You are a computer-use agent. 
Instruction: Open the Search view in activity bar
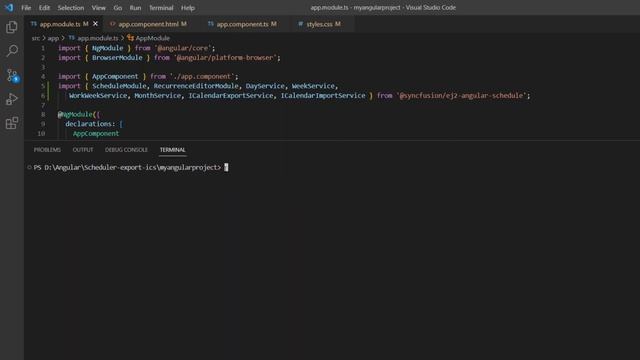[12, 51]
